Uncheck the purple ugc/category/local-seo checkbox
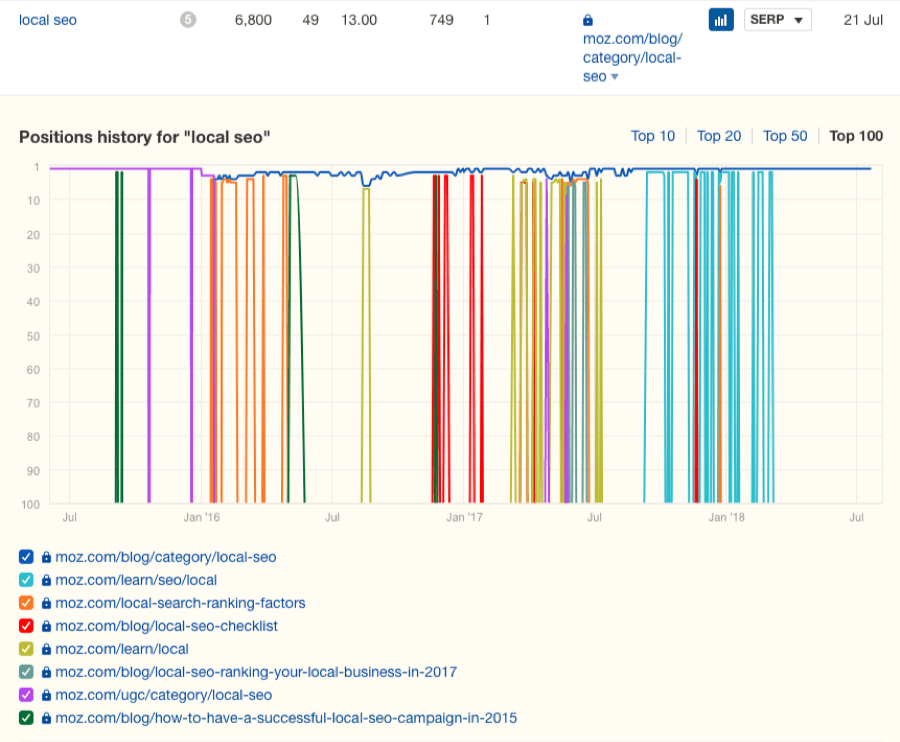This screenshot has width=900, height=742. coord(26,694)
